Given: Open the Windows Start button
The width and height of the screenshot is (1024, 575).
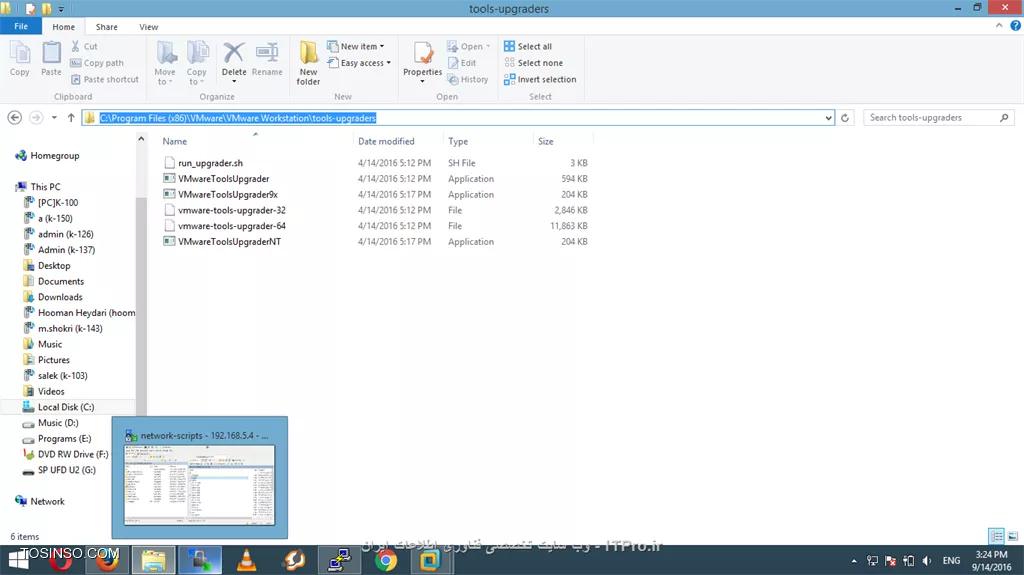Looking at the screenshot, I should (x=18, y=560).
